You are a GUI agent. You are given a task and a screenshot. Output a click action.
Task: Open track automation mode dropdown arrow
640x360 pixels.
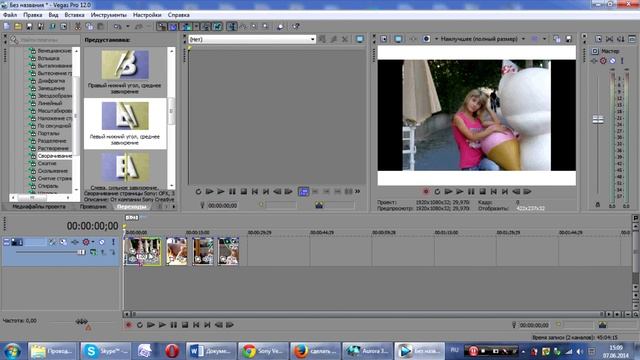click(x=93, y=242)
